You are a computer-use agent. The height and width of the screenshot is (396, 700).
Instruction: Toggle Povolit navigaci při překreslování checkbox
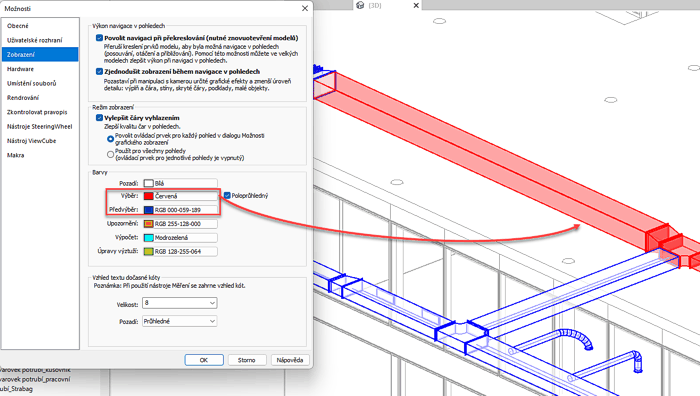click(99, 38)
